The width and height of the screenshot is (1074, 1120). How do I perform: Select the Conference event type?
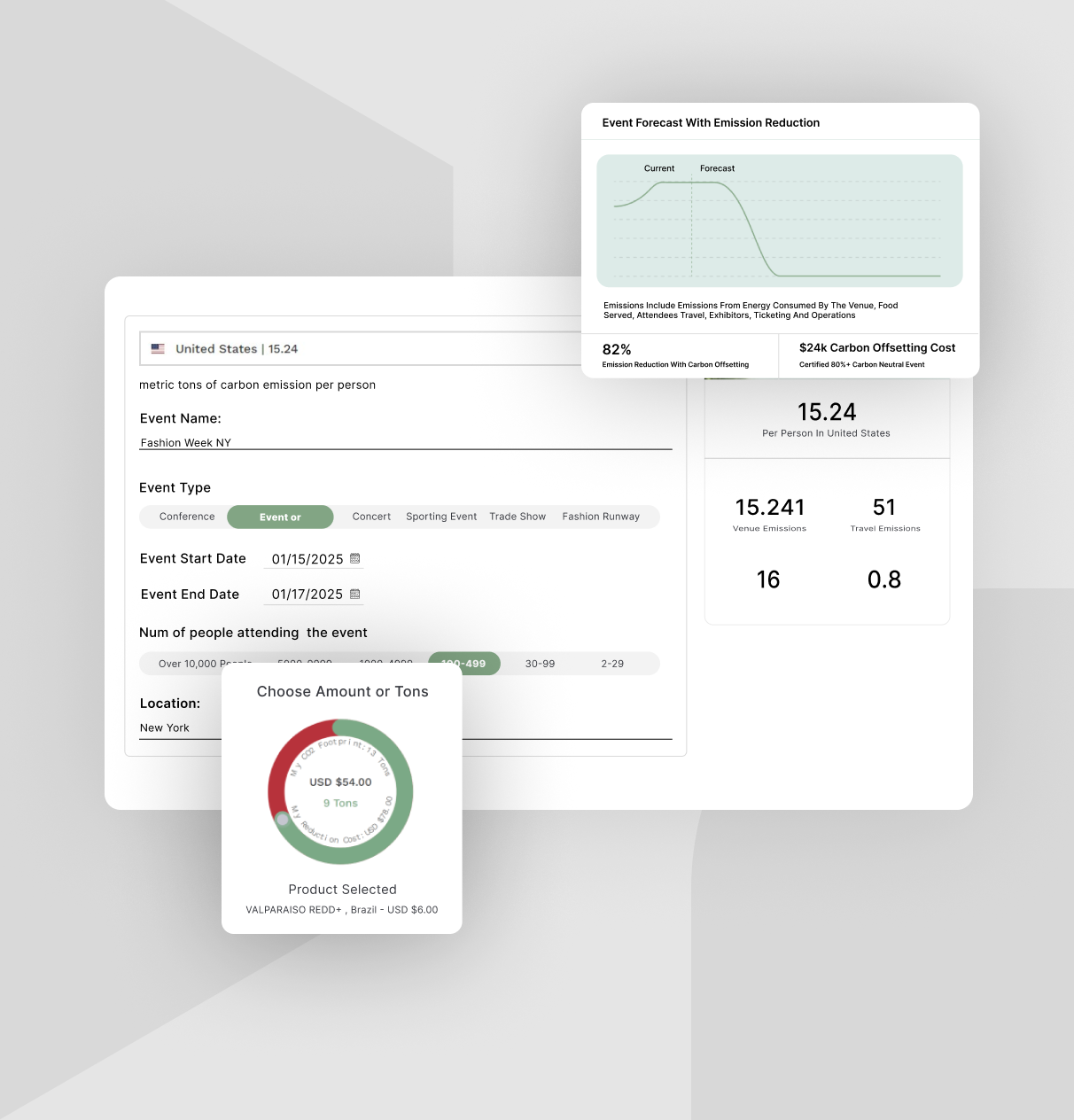(x=187, y=517)
